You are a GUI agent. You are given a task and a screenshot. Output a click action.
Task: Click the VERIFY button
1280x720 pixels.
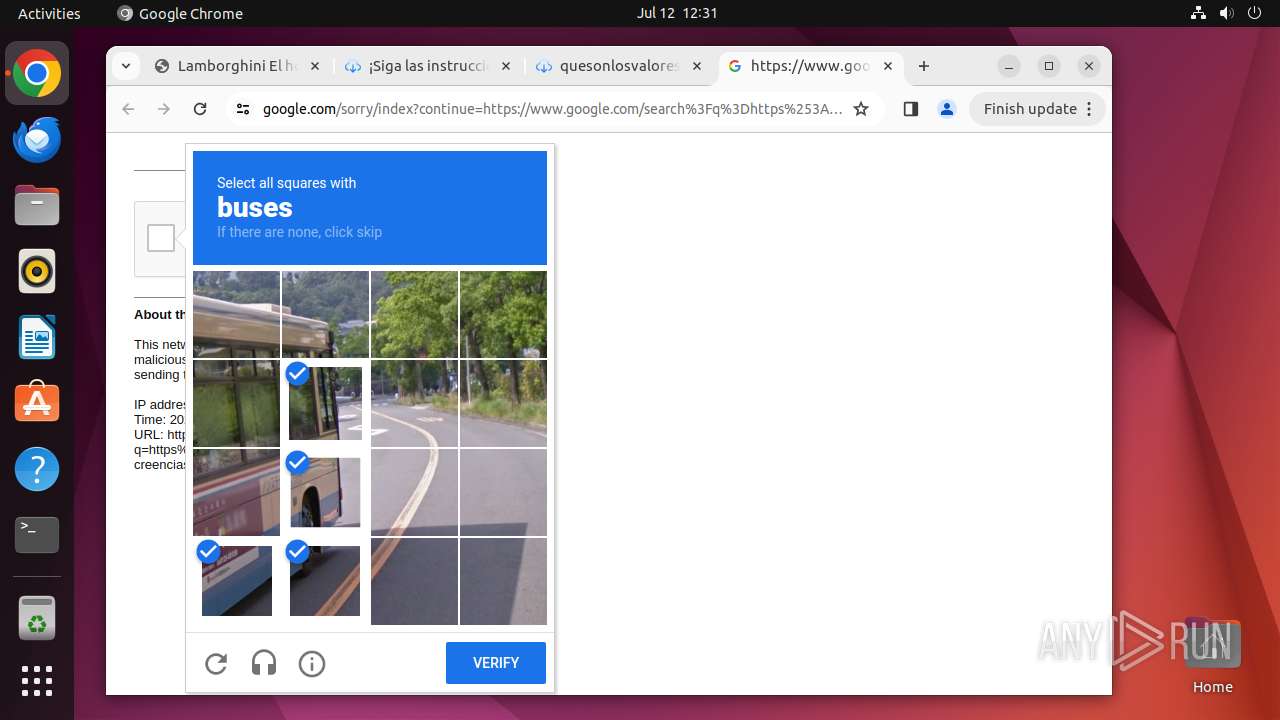(x=496, y=663)
